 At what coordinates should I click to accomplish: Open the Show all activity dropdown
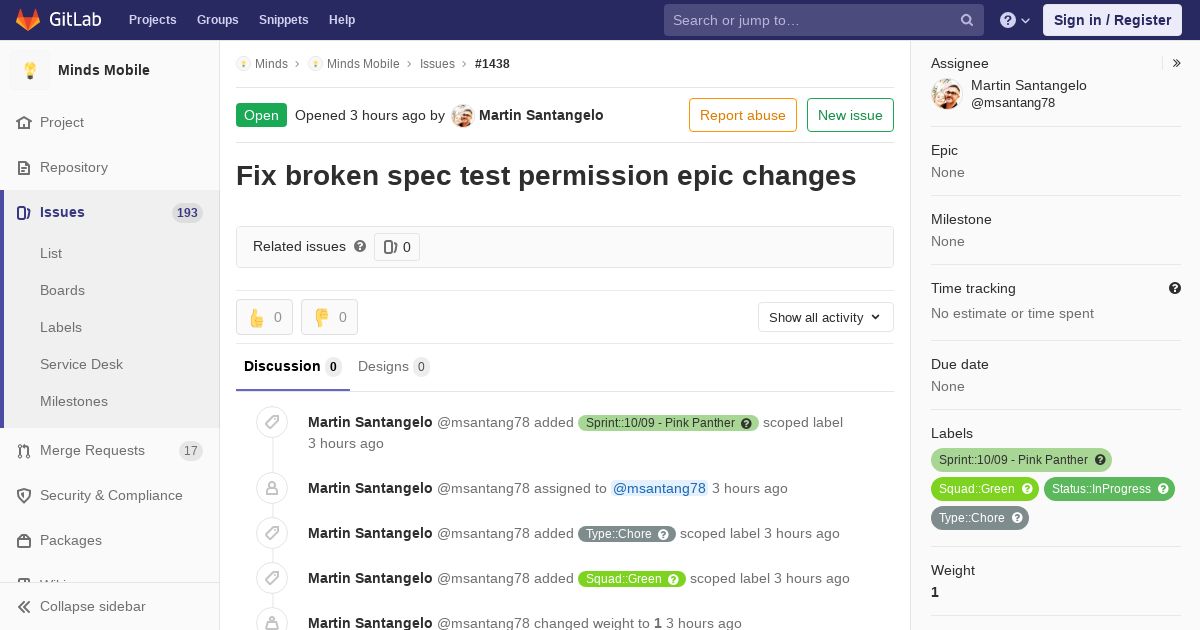pyautogui.click(x=826, y=317)
